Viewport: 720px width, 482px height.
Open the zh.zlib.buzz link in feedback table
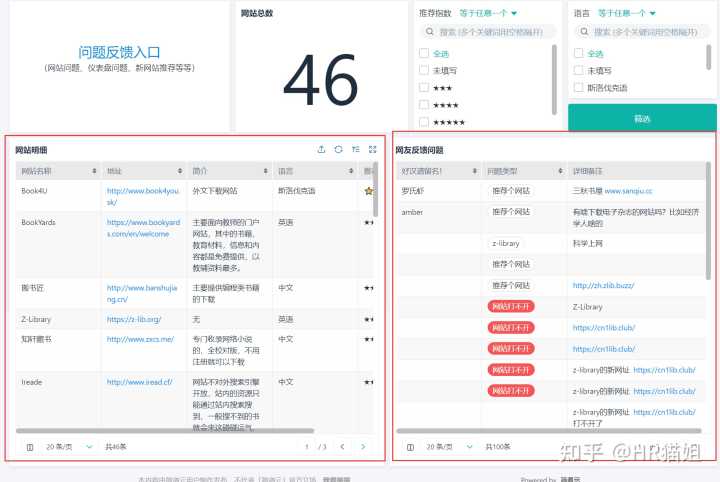point(603,286)
